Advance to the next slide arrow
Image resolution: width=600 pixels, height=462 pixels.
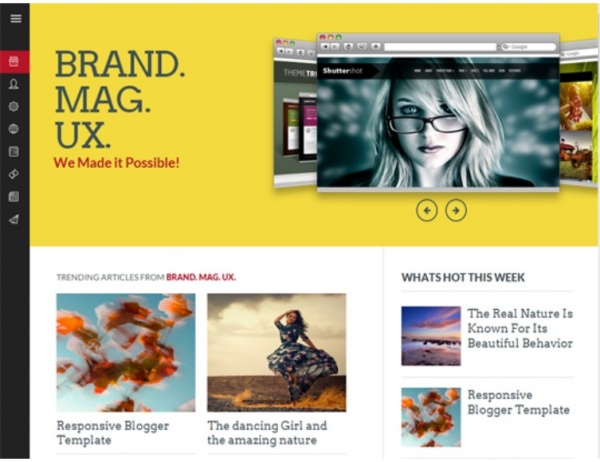point(456,210)
